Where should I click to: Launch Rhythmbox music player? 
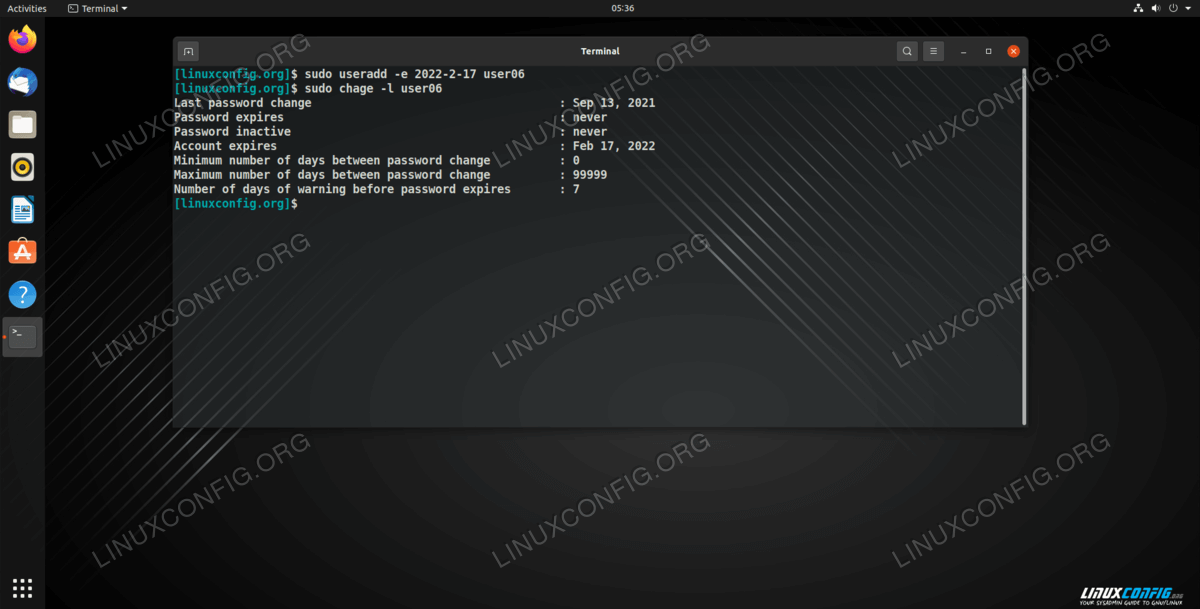pyautogui.click(x=22, y=167)
